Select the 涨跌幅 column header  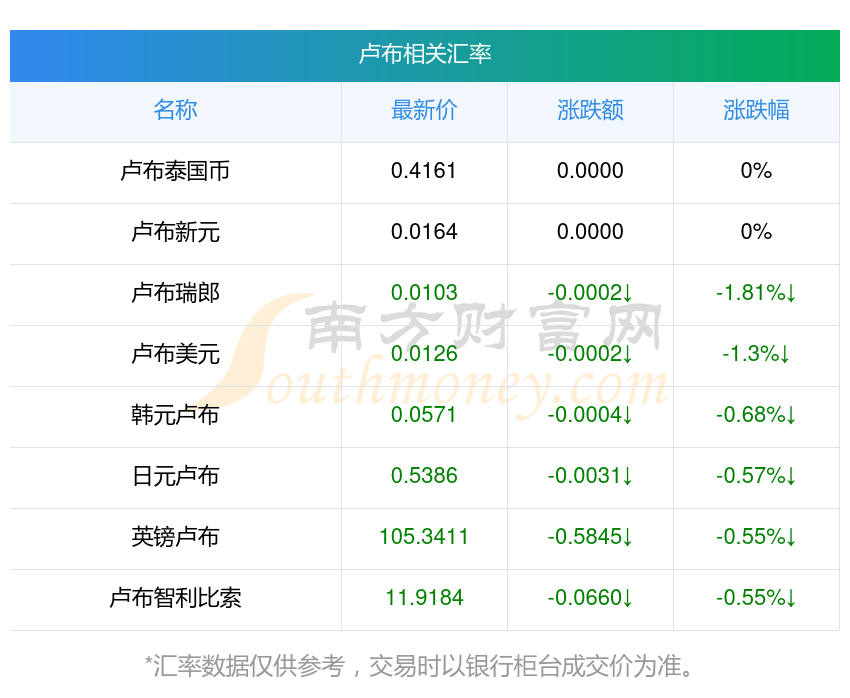coord(756,110)
